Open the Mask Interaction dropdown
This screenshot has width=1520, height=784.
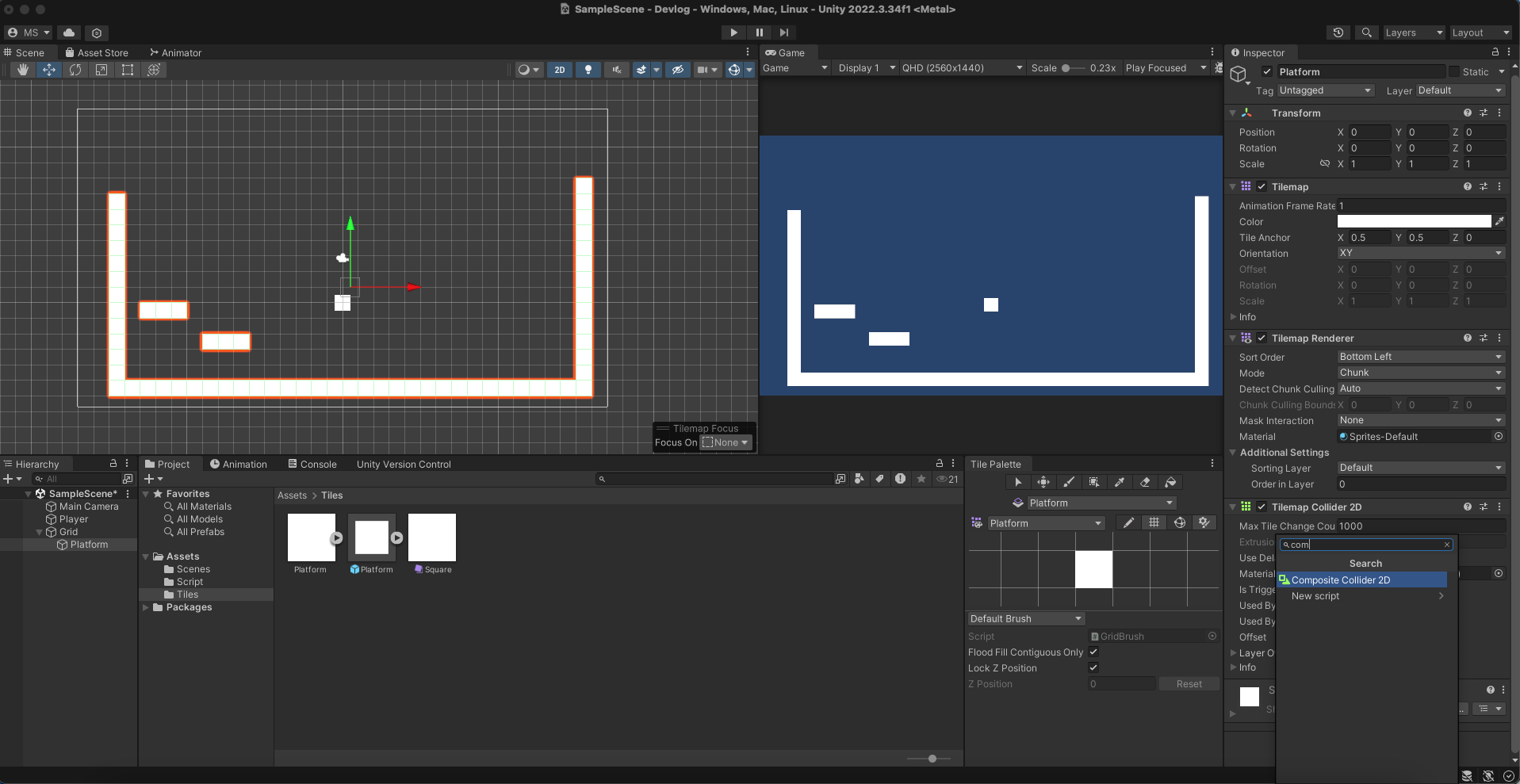(x=1421, y=420)
